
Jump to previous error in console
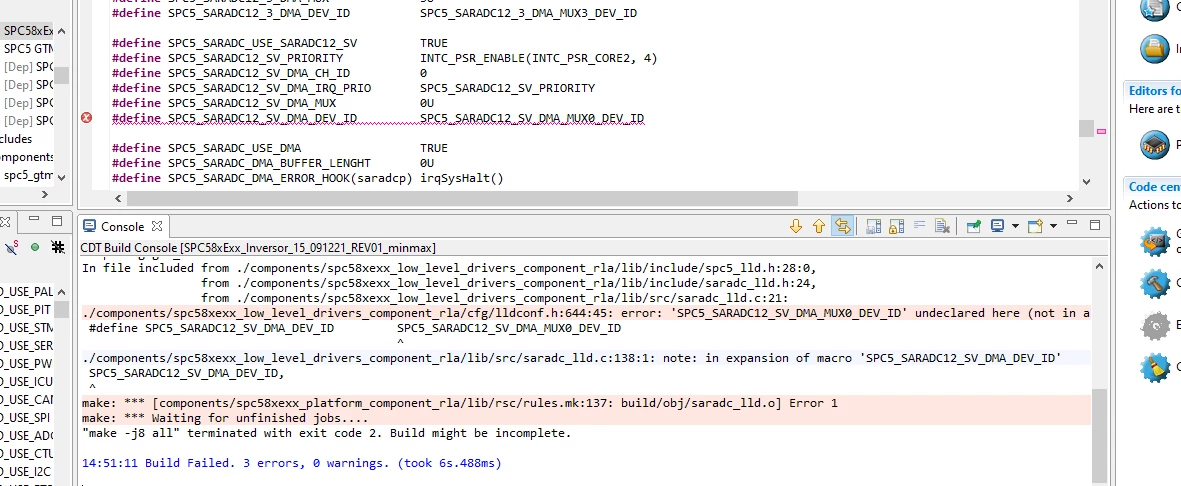[819, 225]
